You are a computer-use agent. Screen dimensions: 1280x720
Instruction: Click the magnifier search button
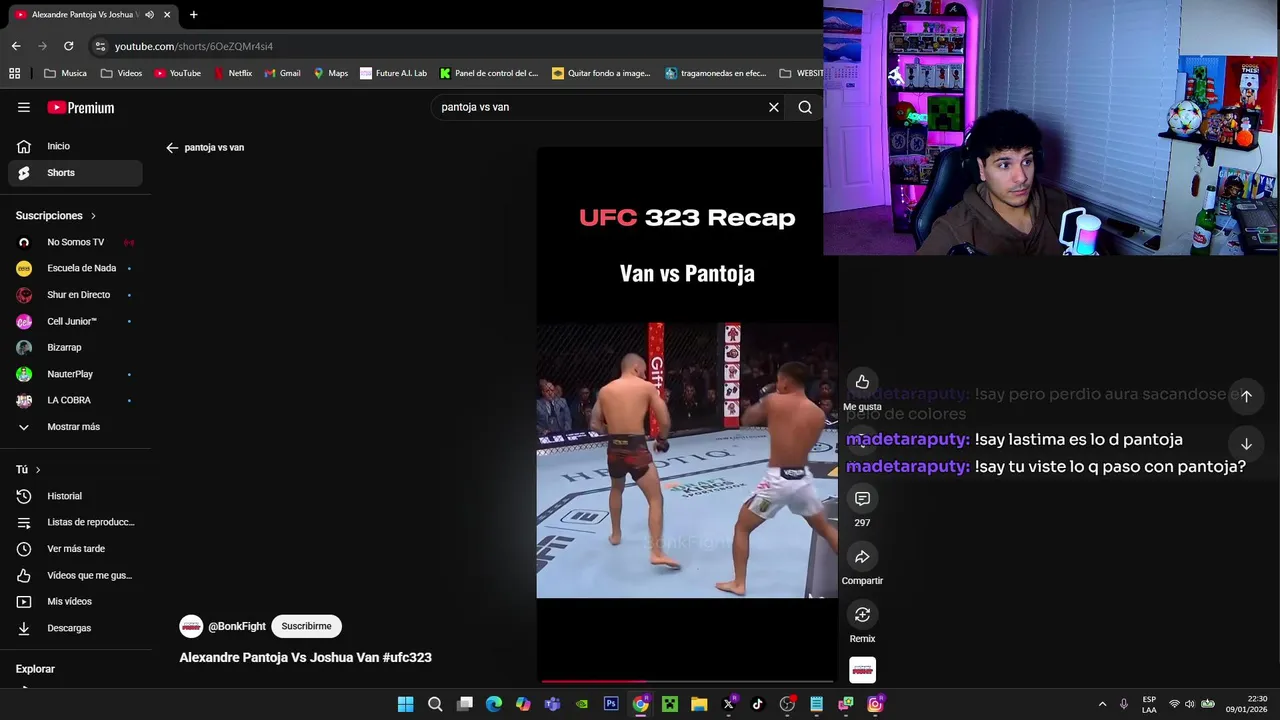(x=805, y=107)
